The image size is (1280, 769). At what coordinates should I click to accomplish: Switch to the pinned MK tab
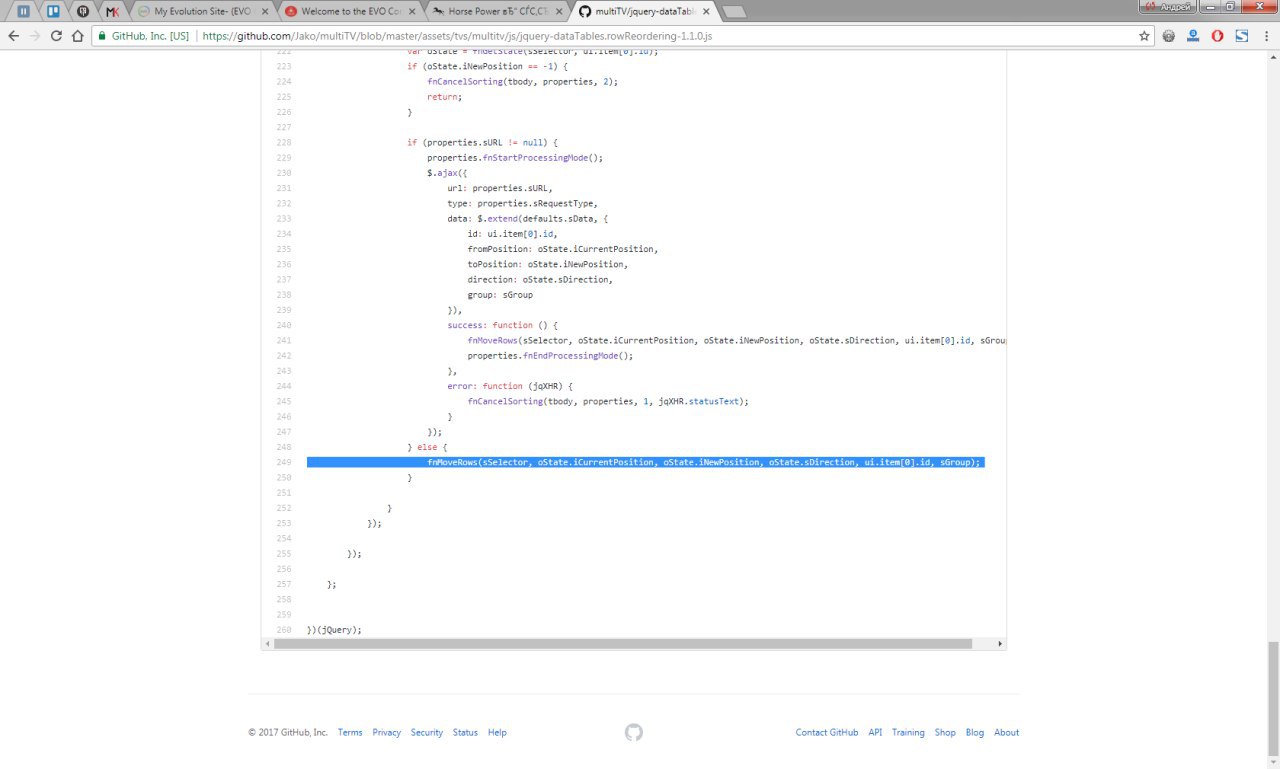[112, 11]
